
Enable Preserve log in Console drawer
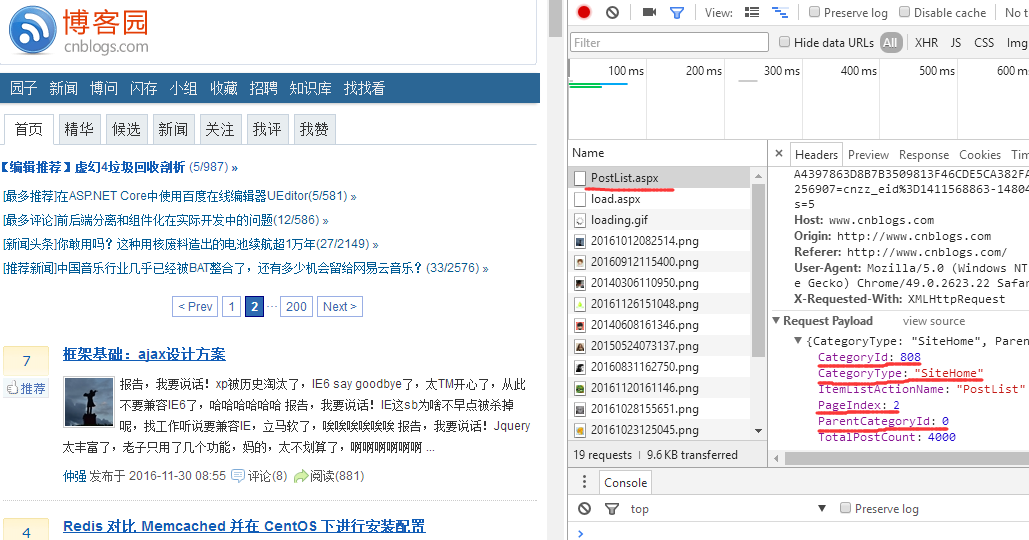(845, 508)
